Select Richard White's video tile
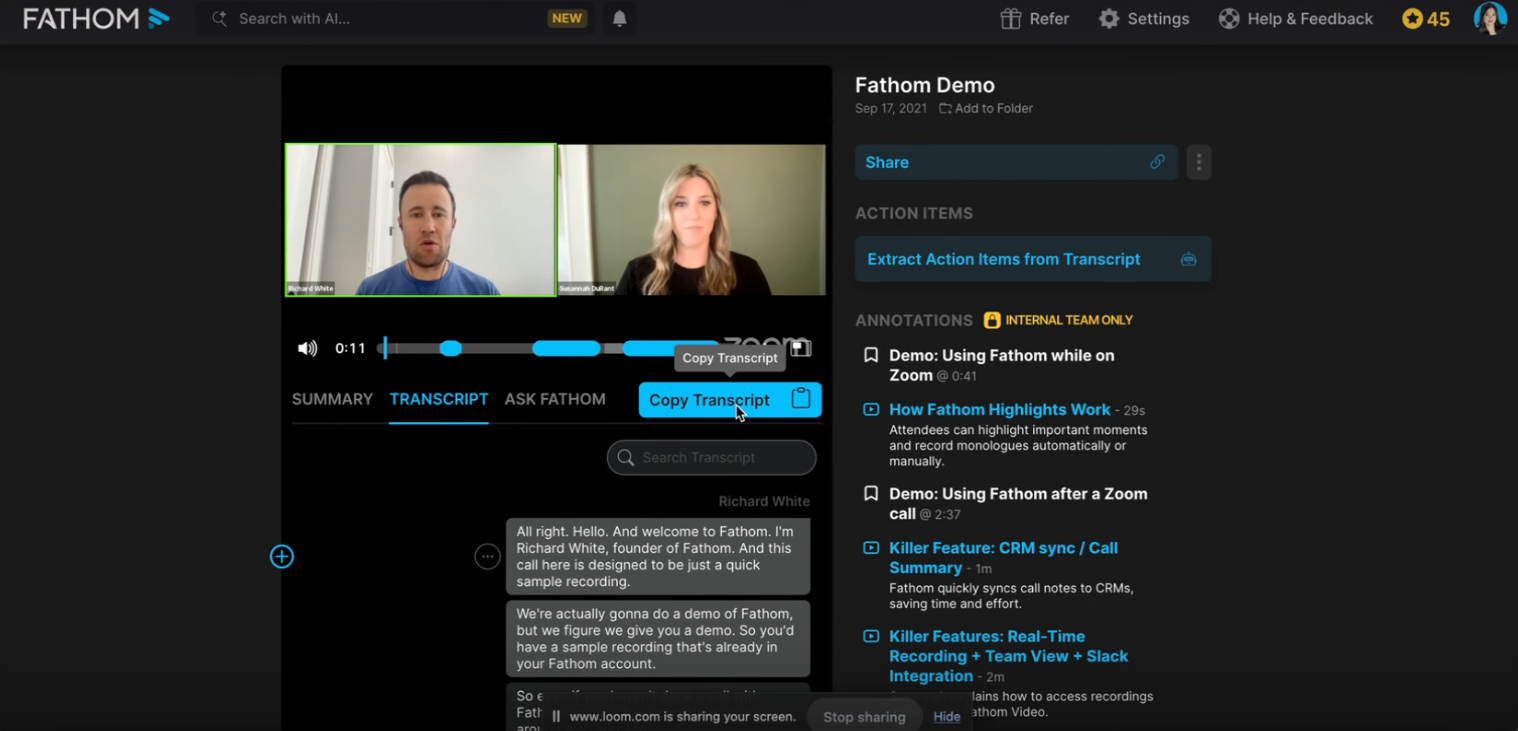The height and width of the screenshot is (731, 1518). click(x=421, y=220)
